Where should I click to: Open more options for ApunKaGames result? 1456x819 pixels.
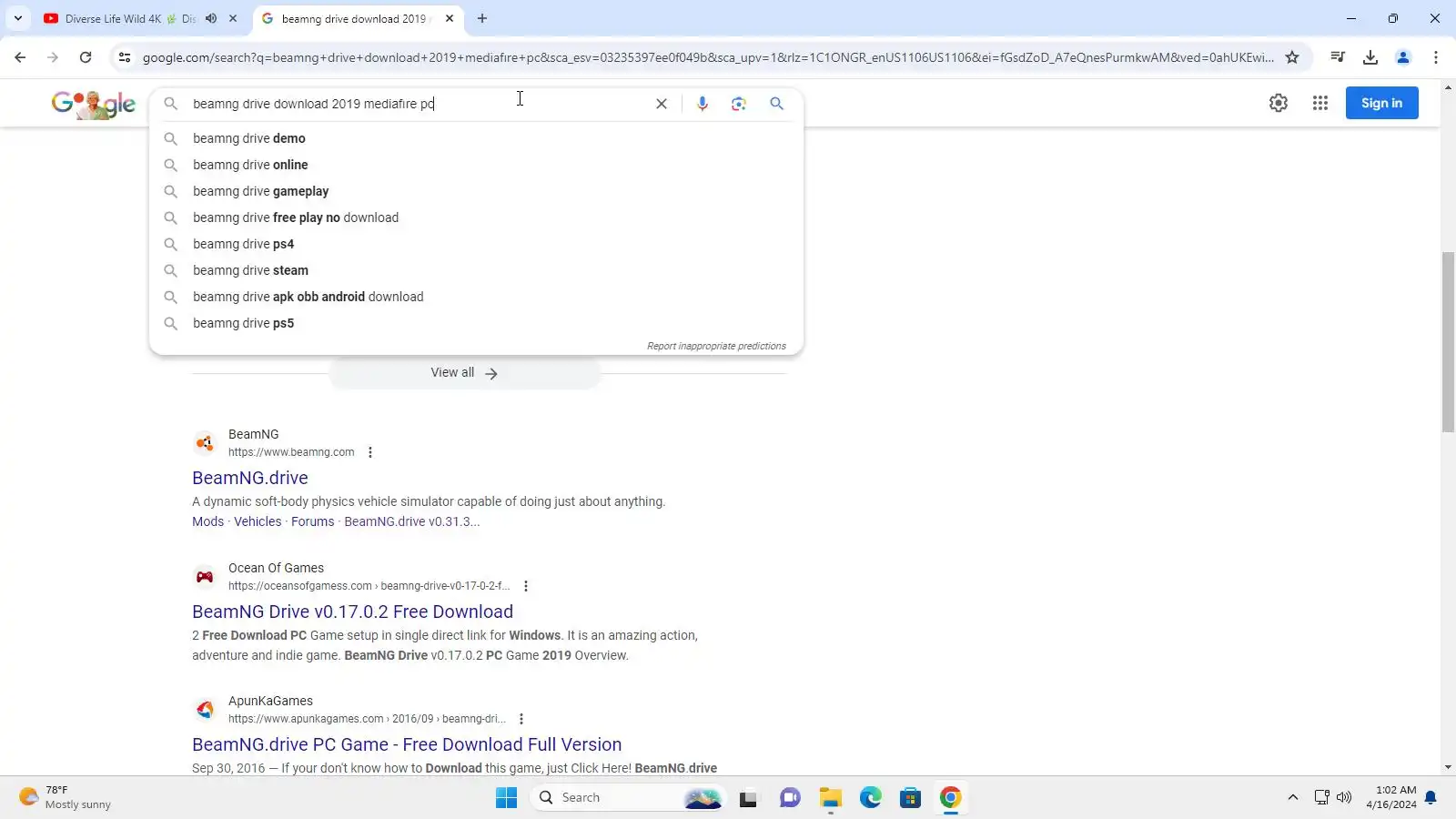pyautogui.click(x=521, y=719)
